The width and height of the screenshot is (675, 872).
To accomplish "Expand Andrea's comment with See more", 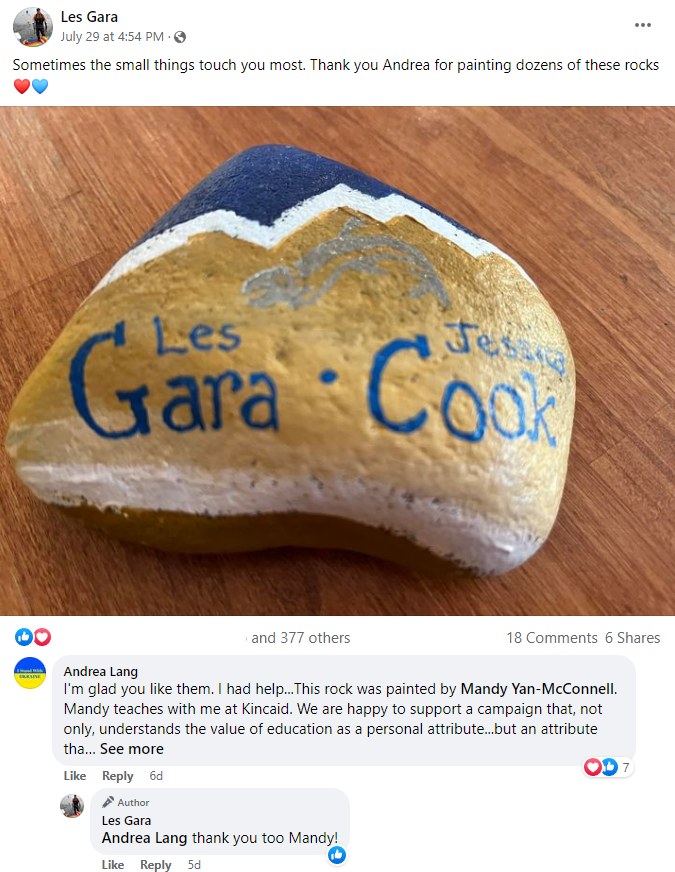I will 132,749.
